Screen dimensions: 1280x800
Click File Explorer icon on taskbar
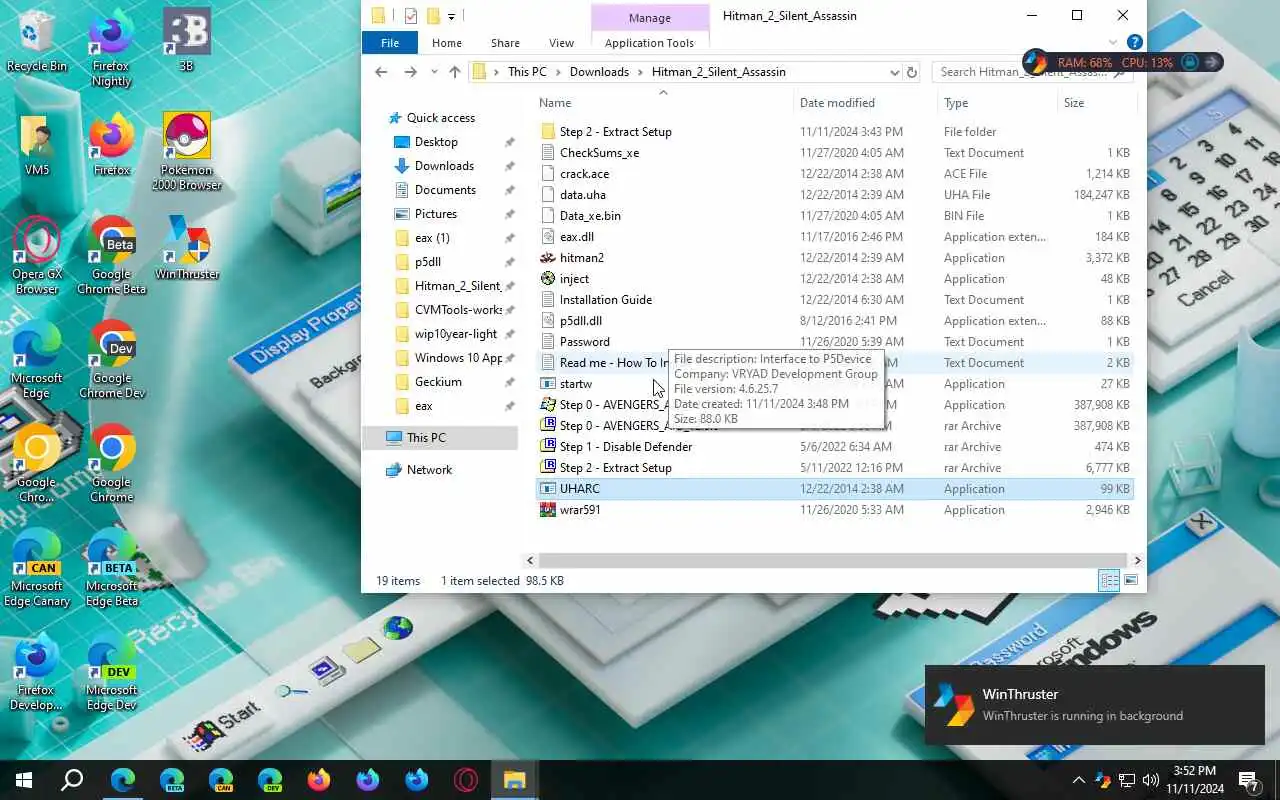click(x=515, y=780)
